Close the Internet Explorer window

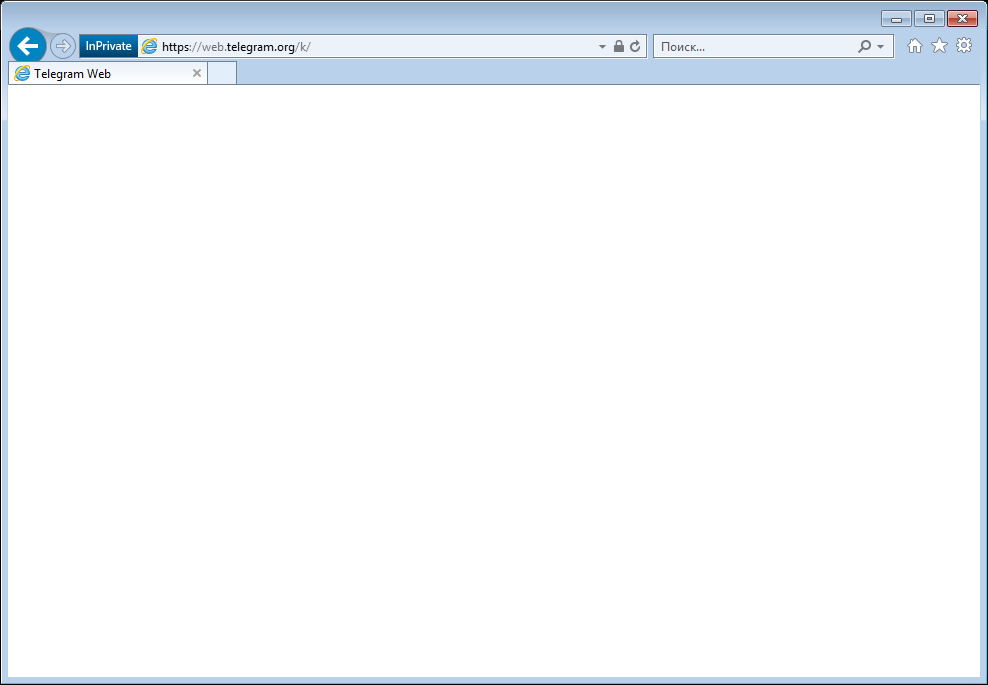(962, 19)
